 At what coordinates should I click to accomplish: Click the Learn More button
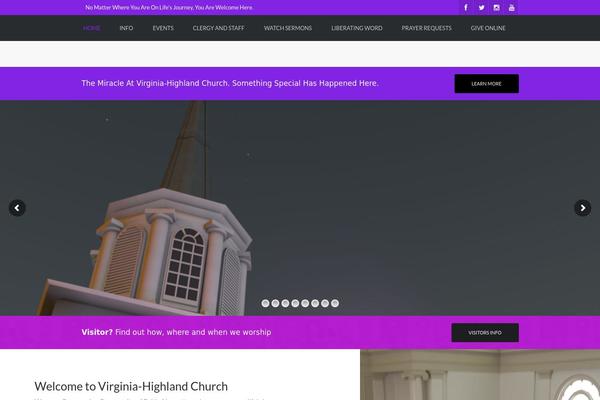click(486, 83)
